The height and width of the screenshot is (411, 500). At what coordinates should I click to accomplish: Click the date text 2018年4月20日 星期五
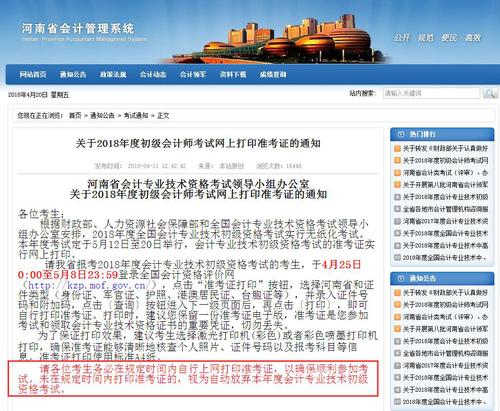[x=38, y=95]
